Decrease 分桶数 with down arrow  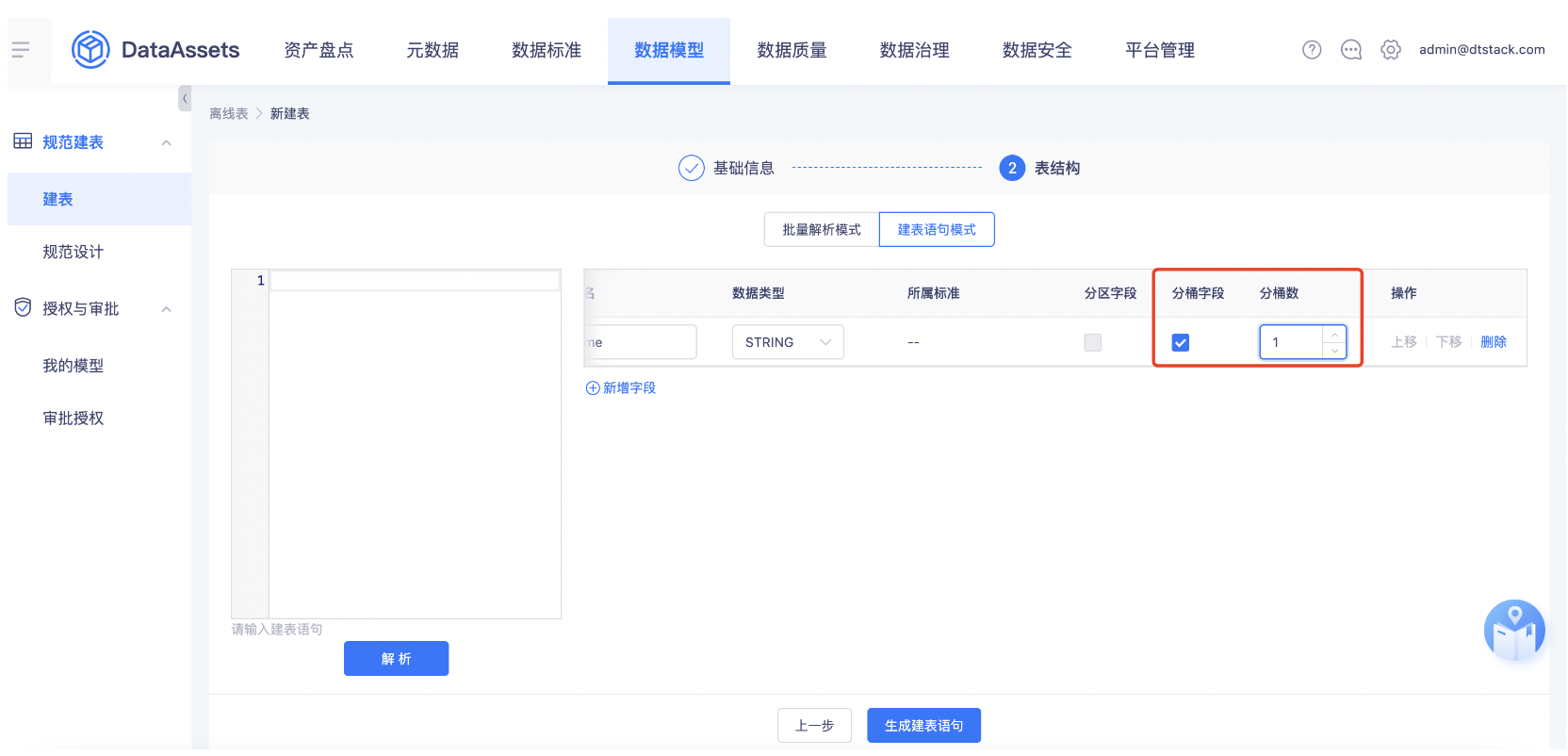(1334, 351)
